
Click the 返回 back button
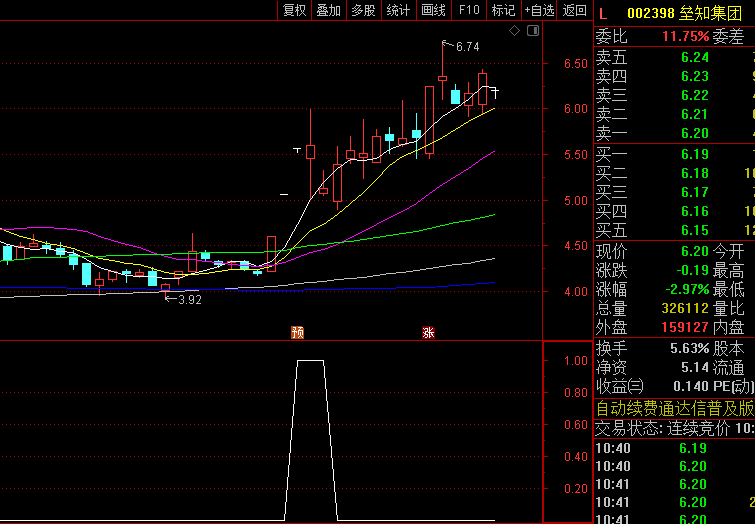coord(574,10)
